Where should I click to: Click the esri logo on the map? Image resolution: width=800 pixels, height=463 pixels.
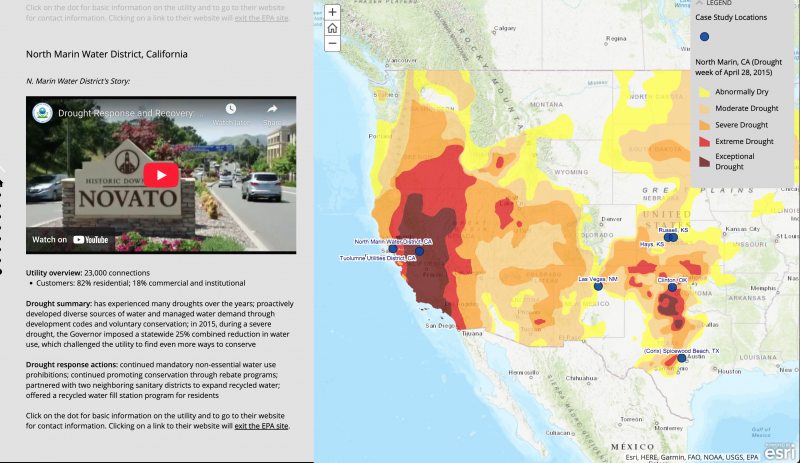tap(780, 451)
